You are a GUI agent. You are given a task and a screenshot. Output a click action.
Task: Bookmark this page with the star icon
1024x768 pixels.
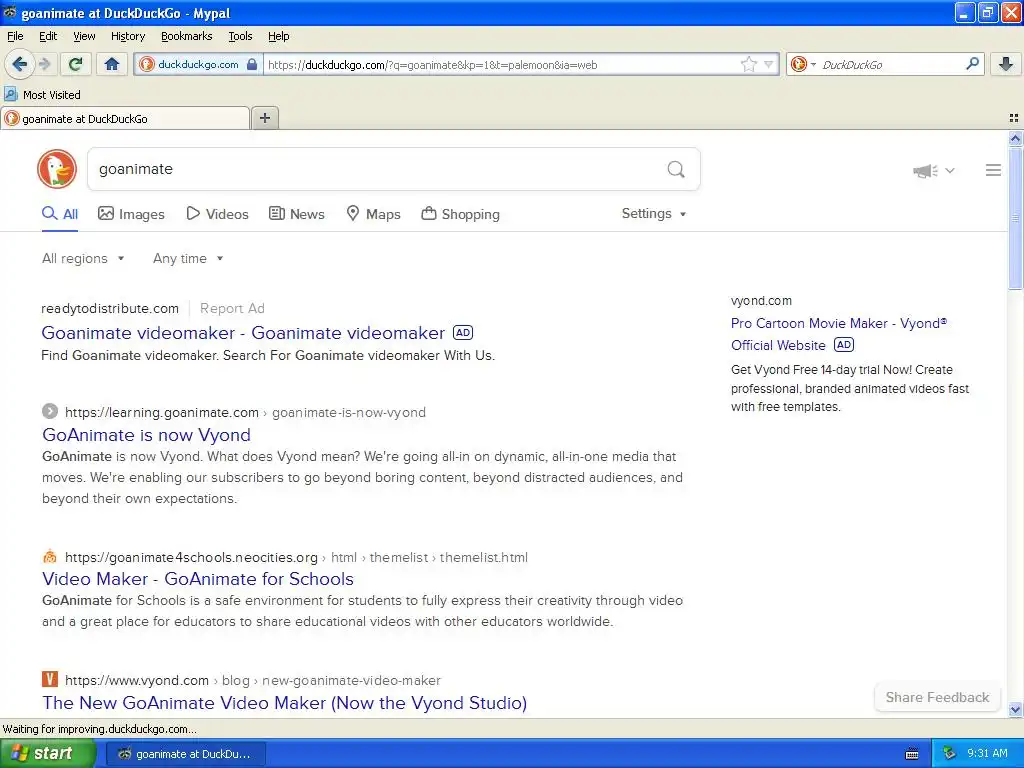[748, 64]
